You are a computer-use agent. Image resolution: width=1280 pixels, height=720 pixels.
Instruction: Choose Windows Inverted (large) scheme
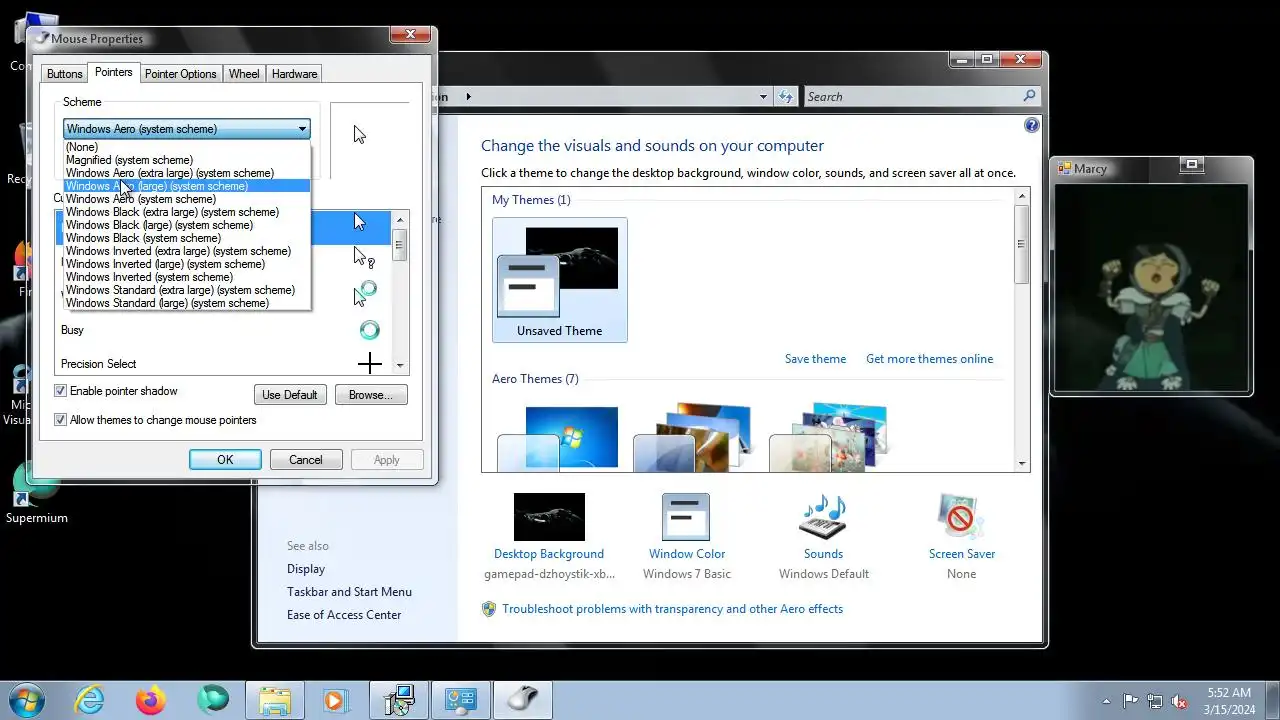(x=187, y=264)
